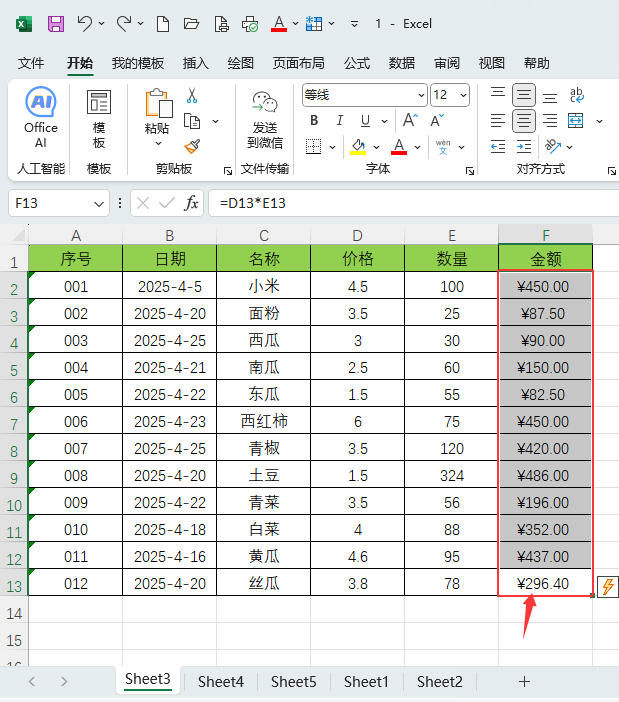Add a new sheet with plus button

(524, 681)
